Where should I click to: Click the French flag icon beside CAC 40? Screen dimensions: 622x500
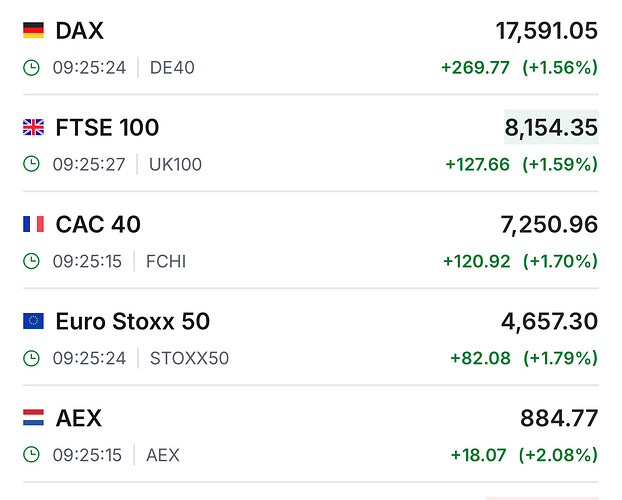click(33, 225)
